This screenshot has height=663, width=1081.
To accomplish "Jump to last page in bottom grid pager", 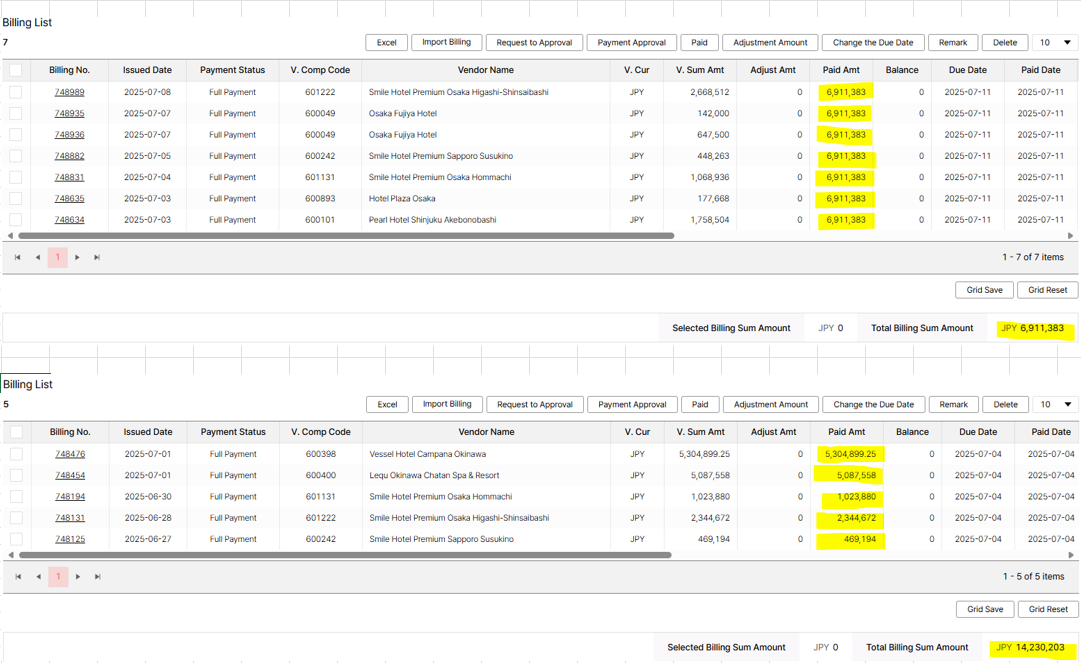I will point(98,577).
